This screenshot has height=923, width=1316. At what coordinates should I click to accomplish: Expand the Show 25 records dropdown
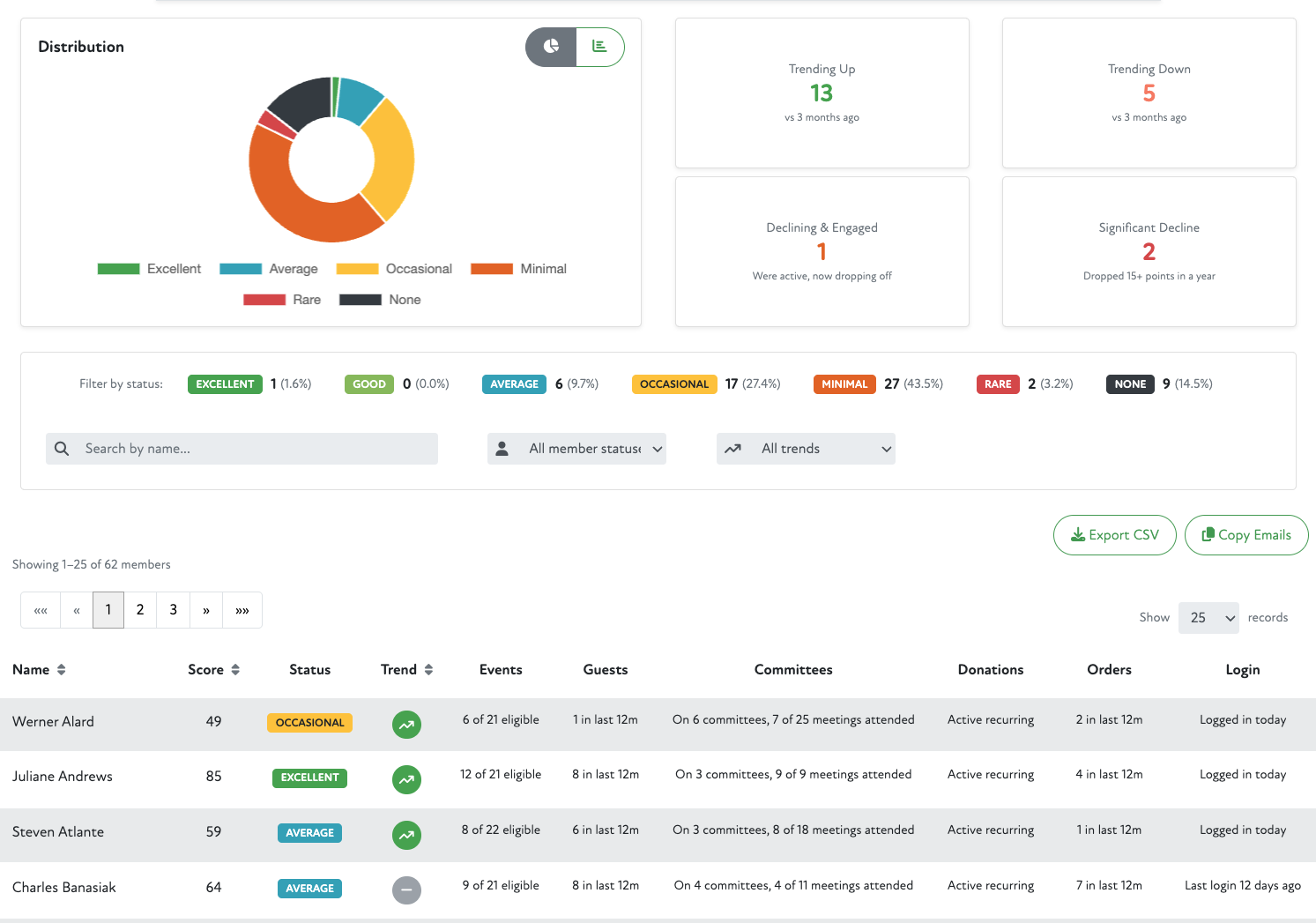(x=1208, y=618)
